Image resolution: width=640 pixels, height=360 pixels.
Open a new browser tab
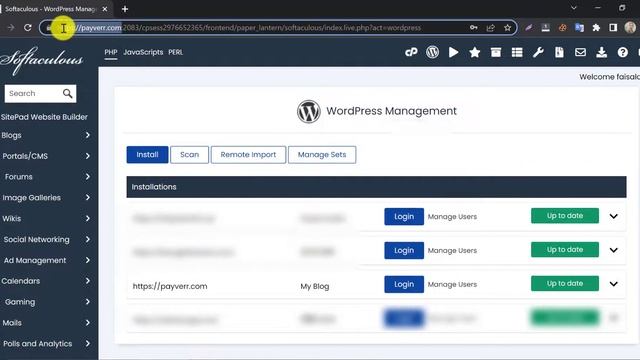click(125, 9)
